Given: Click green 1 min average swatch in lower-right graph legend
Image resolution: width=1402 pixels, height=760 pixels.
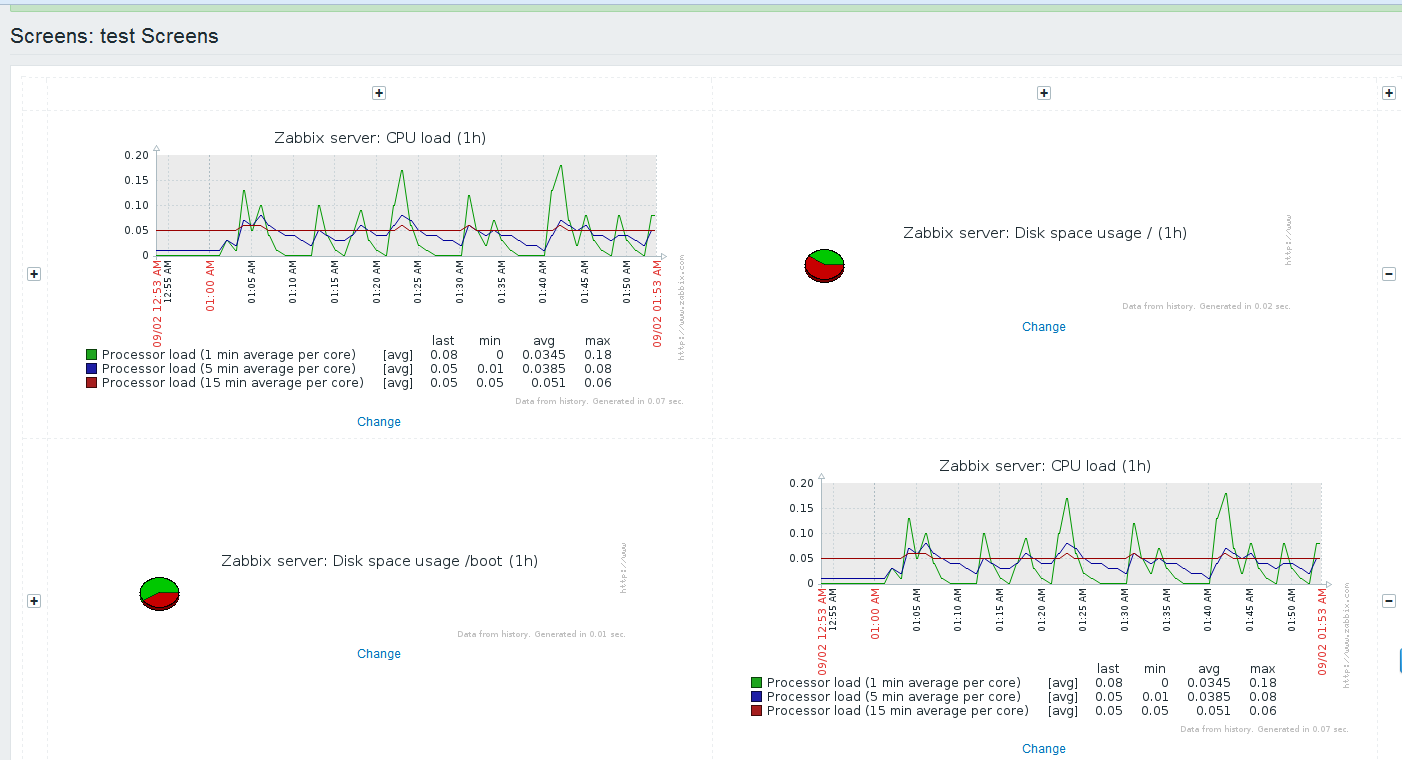Looking at the screenshot, I should coord(757,683).
